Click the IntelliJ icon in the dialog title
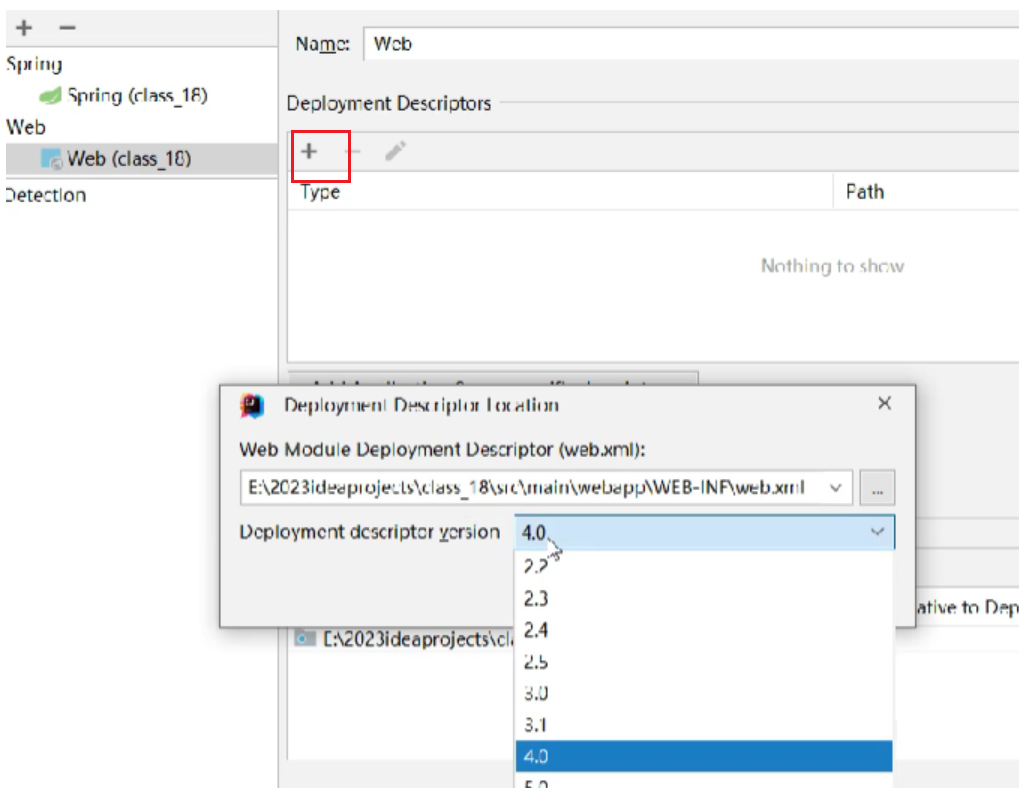This screenshot has width=1019, height=788. point(252,405)
